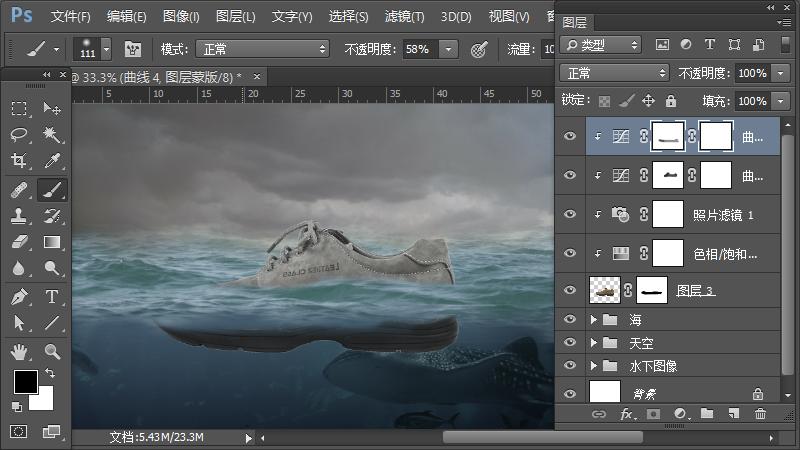
Task: Hide the 色相/饱和 layer
Action: pyautogui.click(x=570, y=253)
